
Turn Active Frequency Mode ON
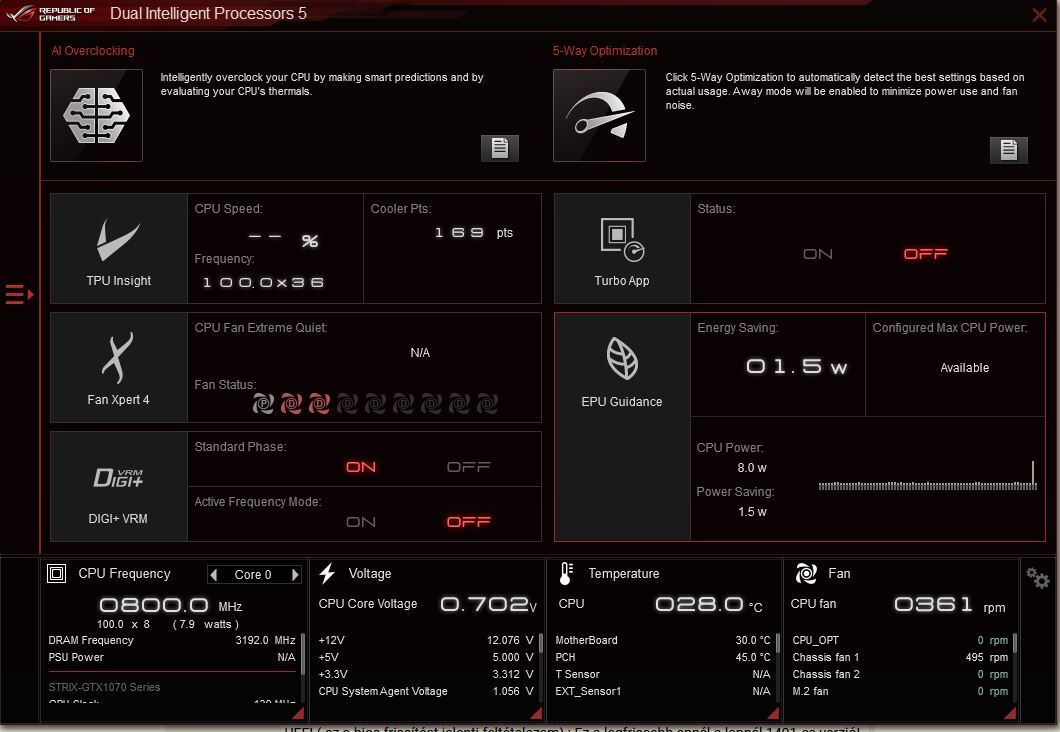pos(361,522)
